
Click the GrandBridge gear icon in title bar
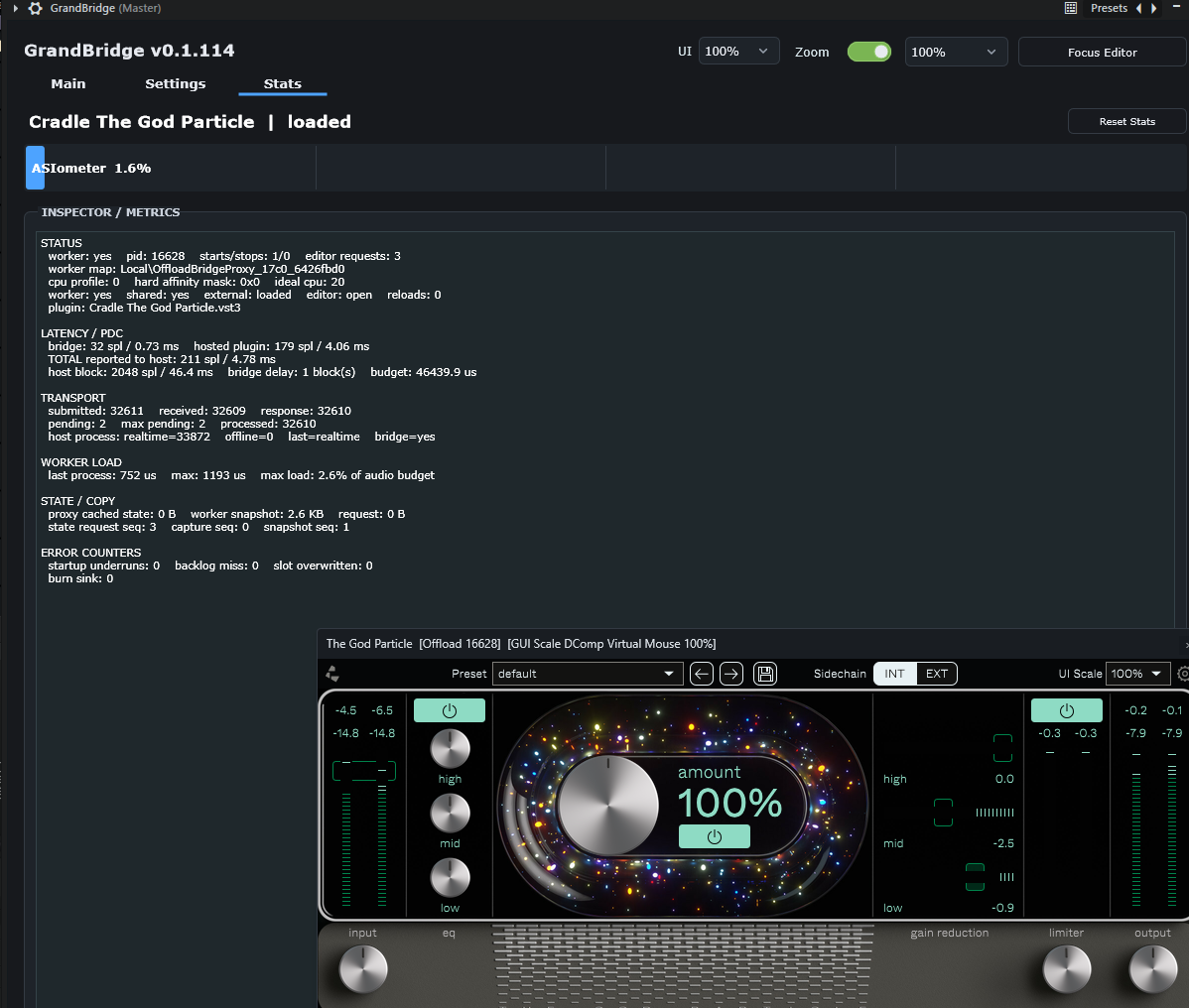pyautogui.click(x=35, y=8)
